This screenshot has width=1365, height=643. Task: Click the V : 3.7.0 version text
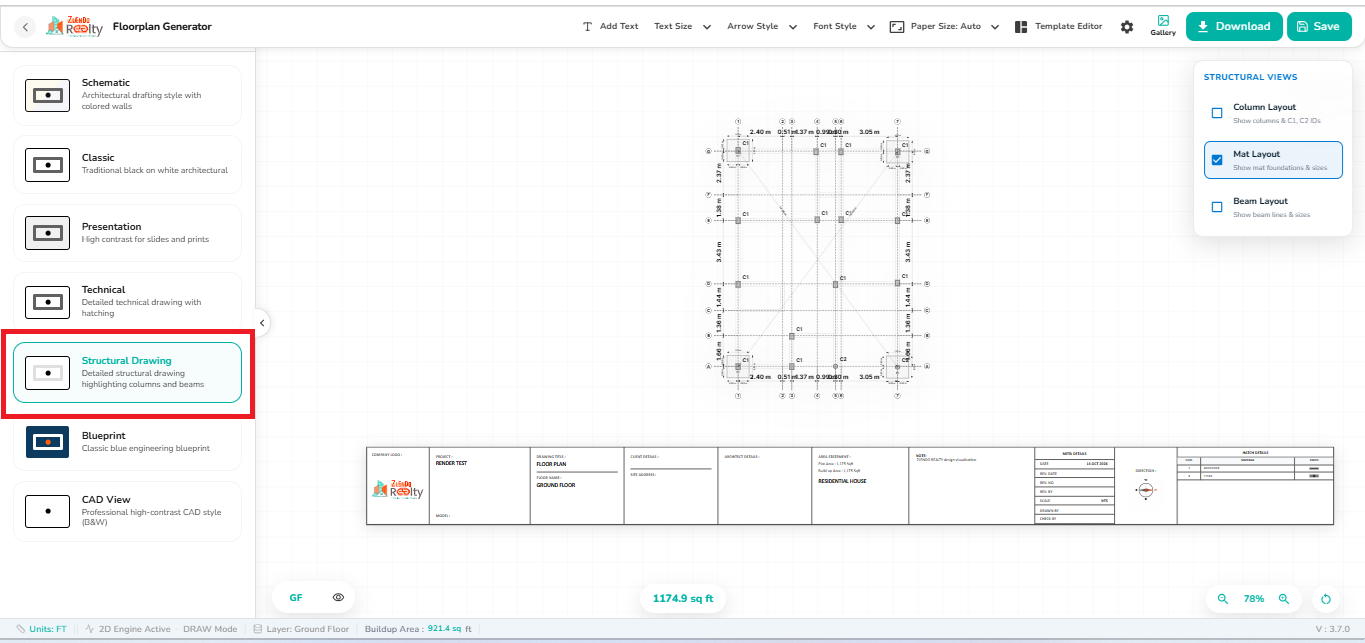click(x=1333, y=629)
